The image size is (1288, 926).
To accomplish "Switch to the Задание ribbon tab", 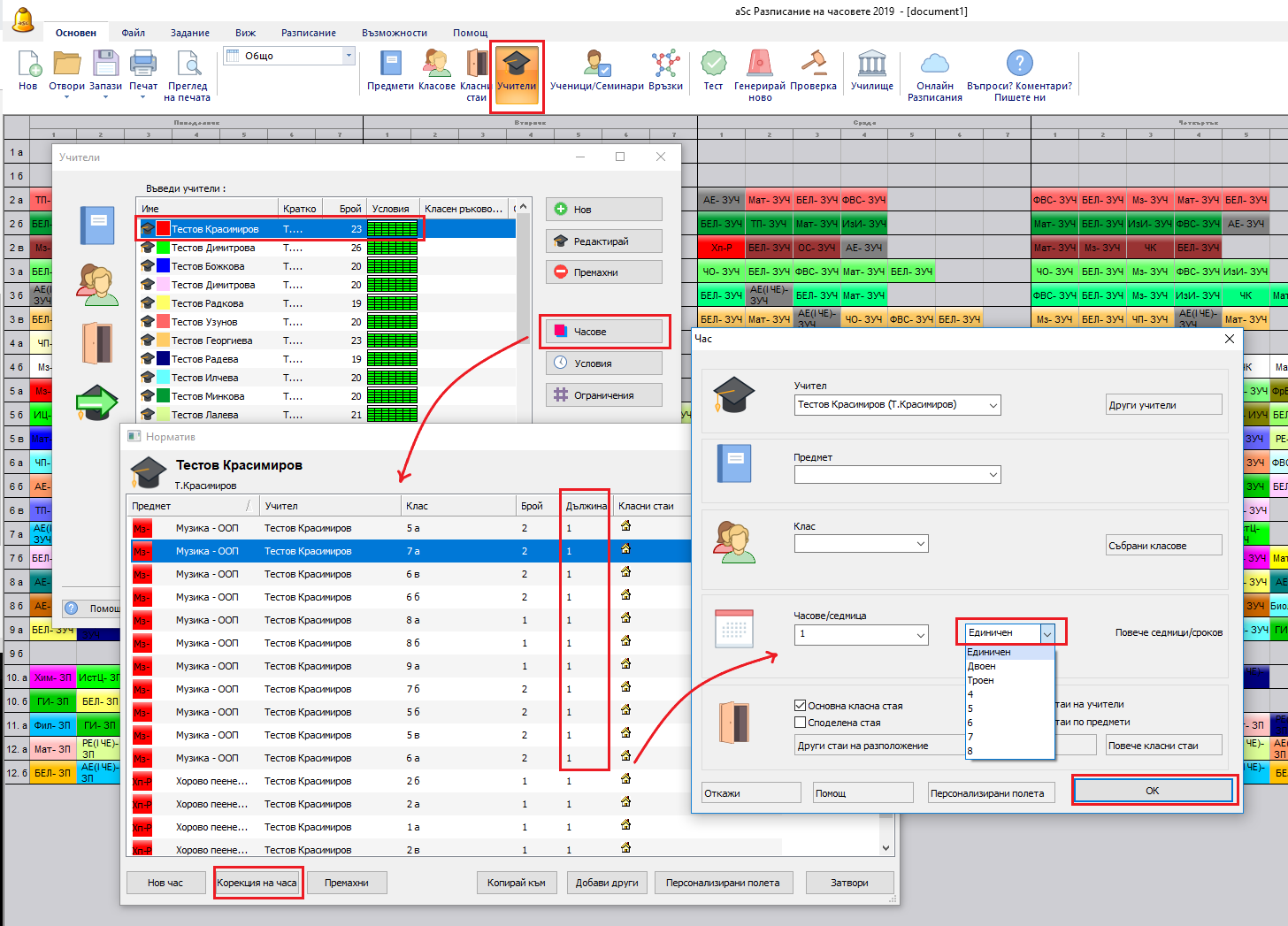I will click(x=190, y=33).
